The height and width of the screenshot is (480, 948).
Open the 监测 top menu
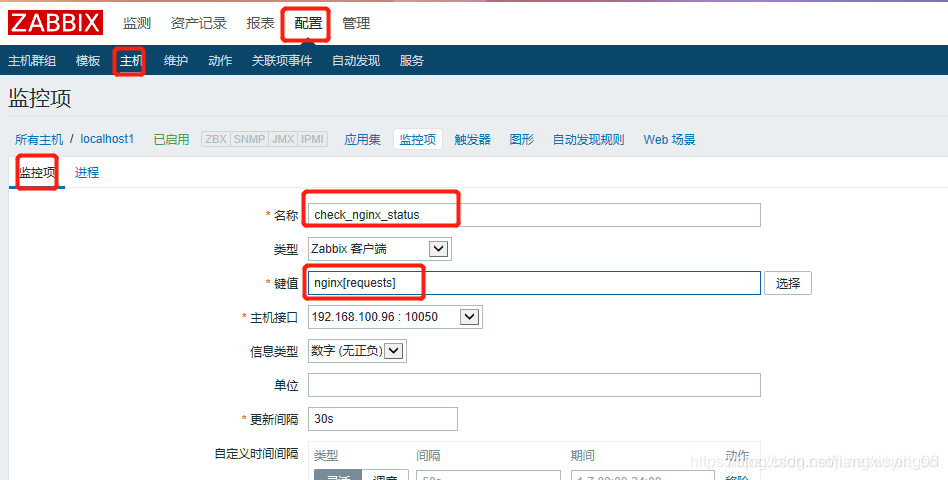[x=137, y=24]
